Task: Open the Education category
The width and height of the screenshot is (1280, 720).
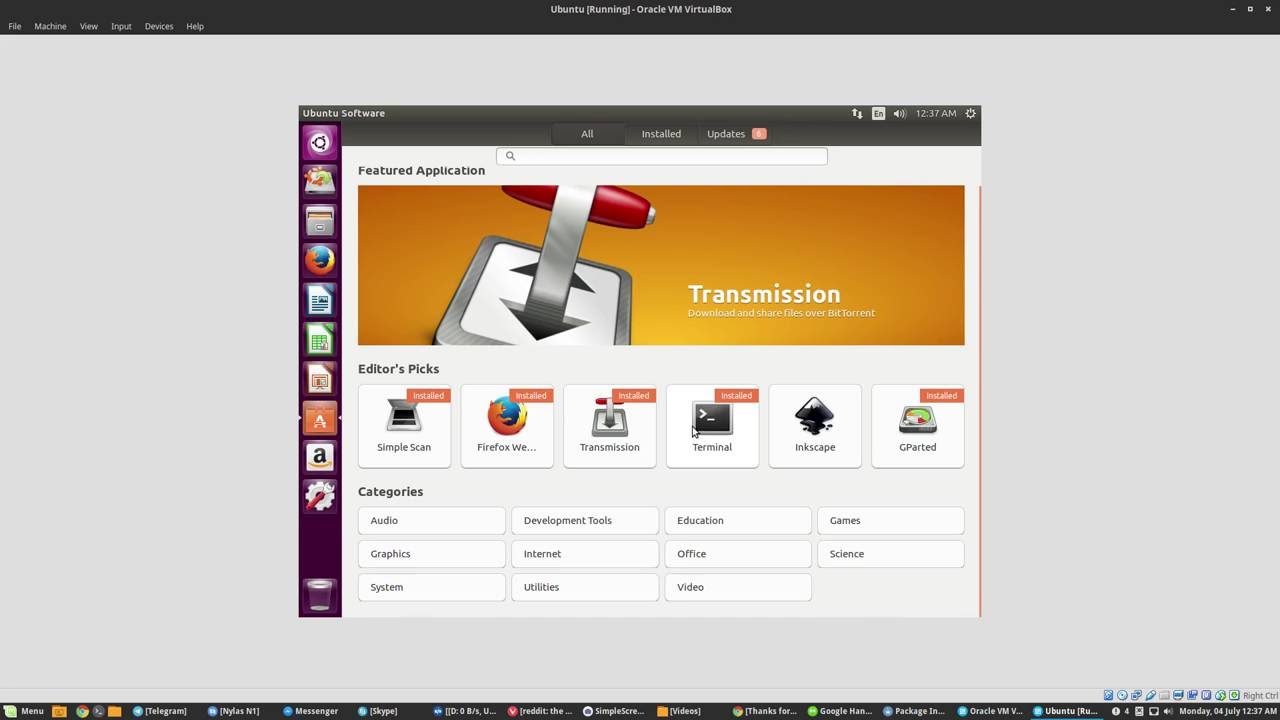Action: click(x=738, y=520)
